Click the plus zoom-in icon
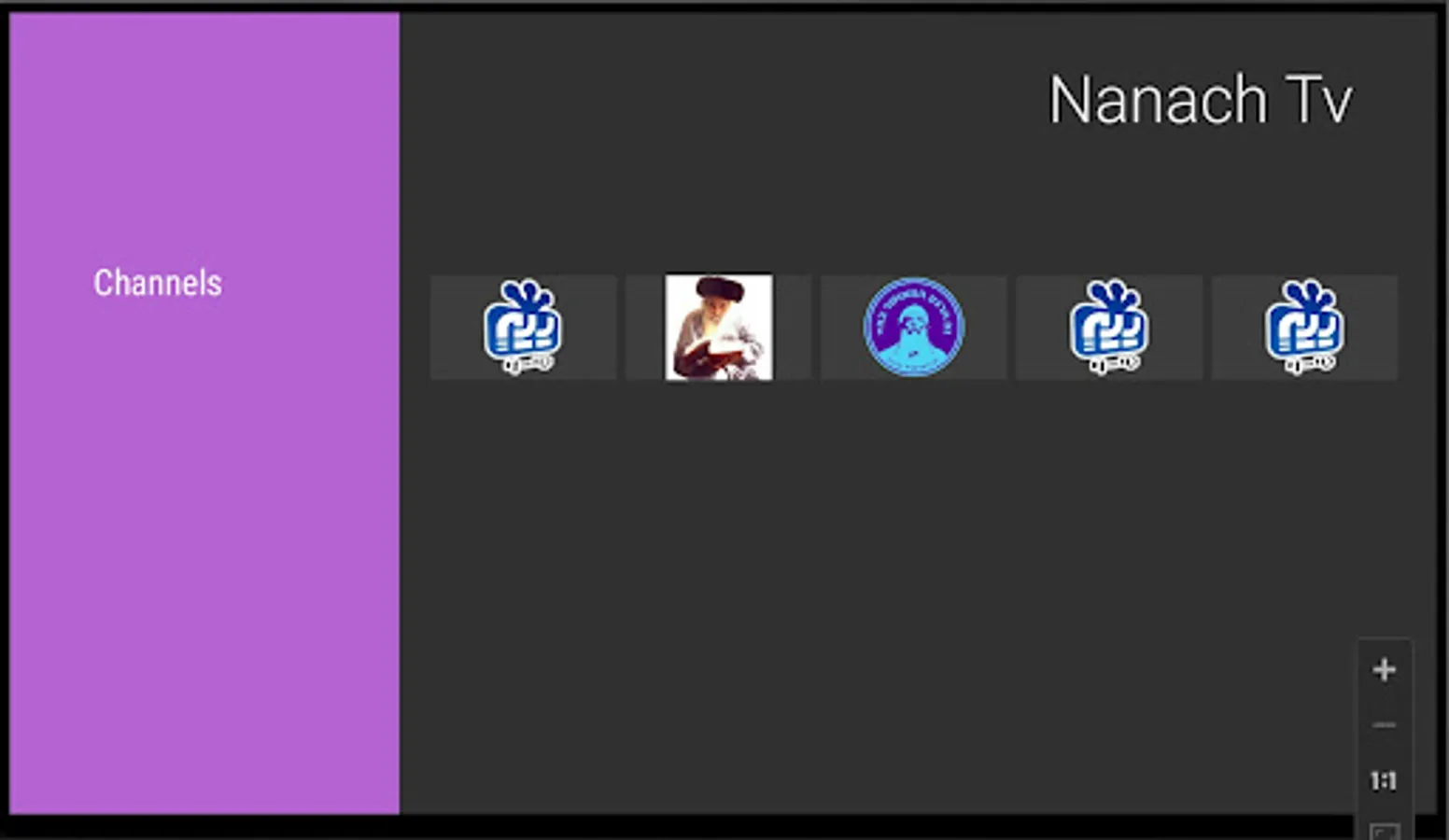Image resolution: width=1449 pixels, height=840 pixels. [1385, 669]
